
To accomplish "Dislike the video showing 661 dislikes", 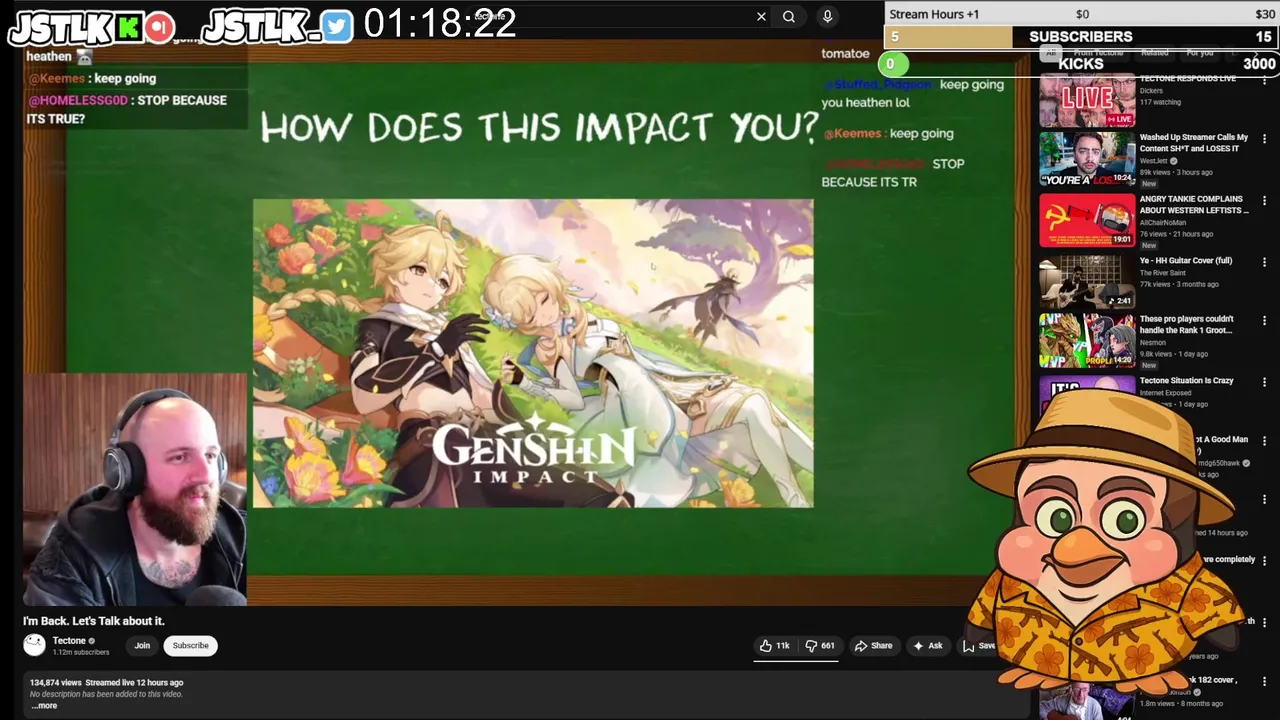I will click(x=820, y=646).
